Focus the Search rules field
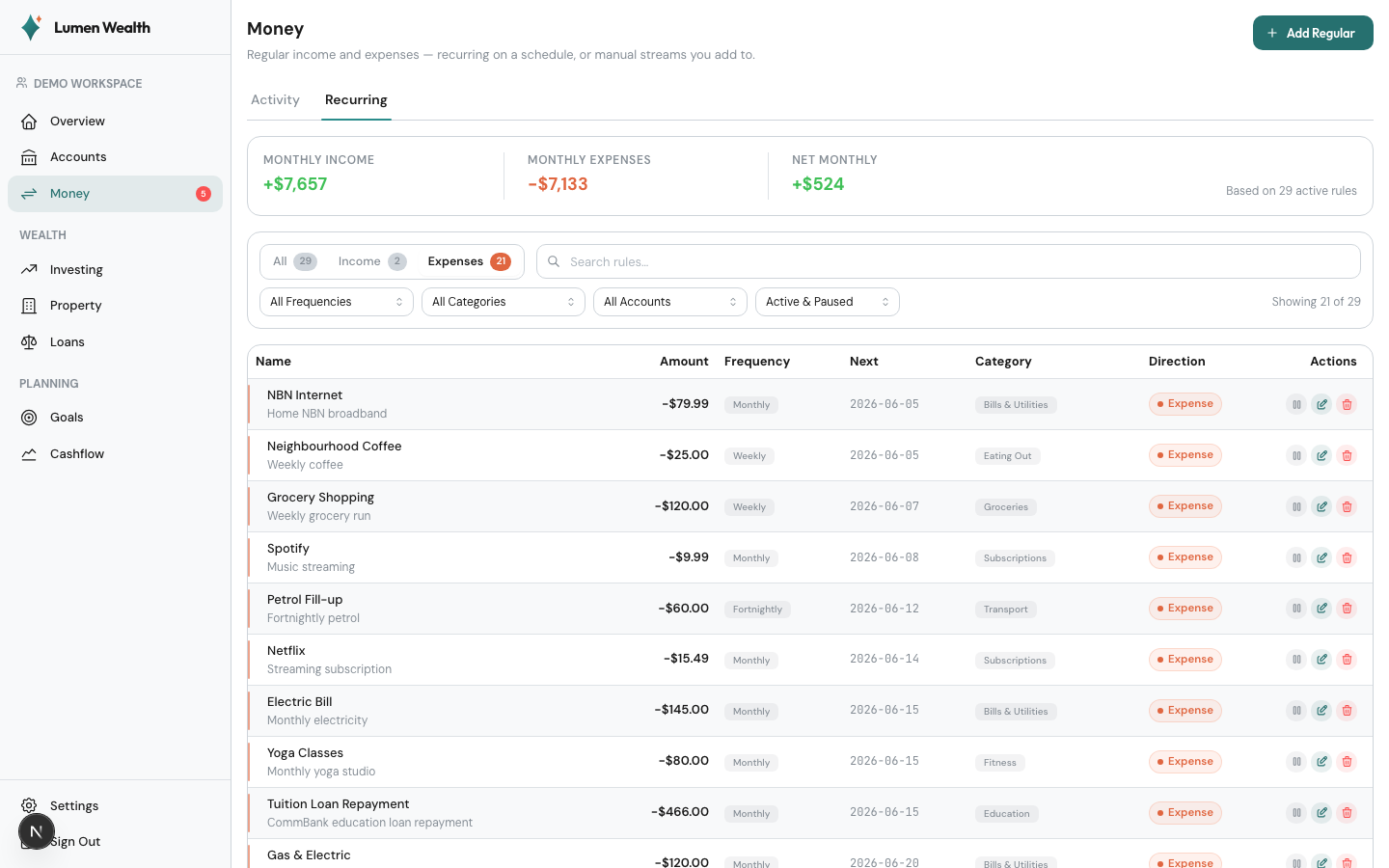Screen dimensions: 1389x868 point(948,261)
